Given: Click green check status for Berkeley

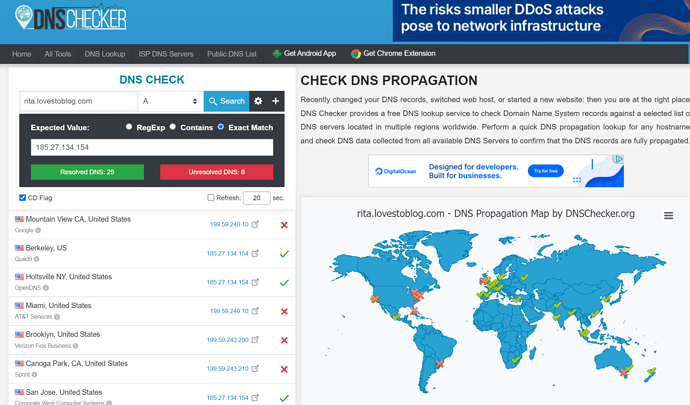Looking at the screenshot, I should (x=284, y=254).
